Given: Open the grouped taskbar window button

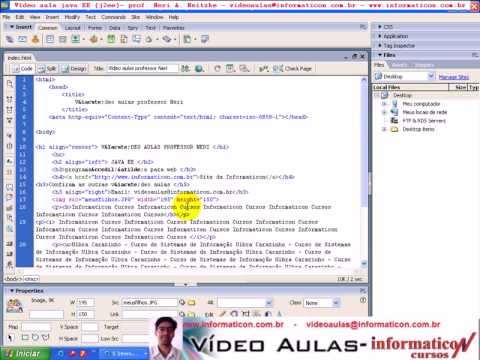Looking at the screenshot, I should [x=124, y=353].
